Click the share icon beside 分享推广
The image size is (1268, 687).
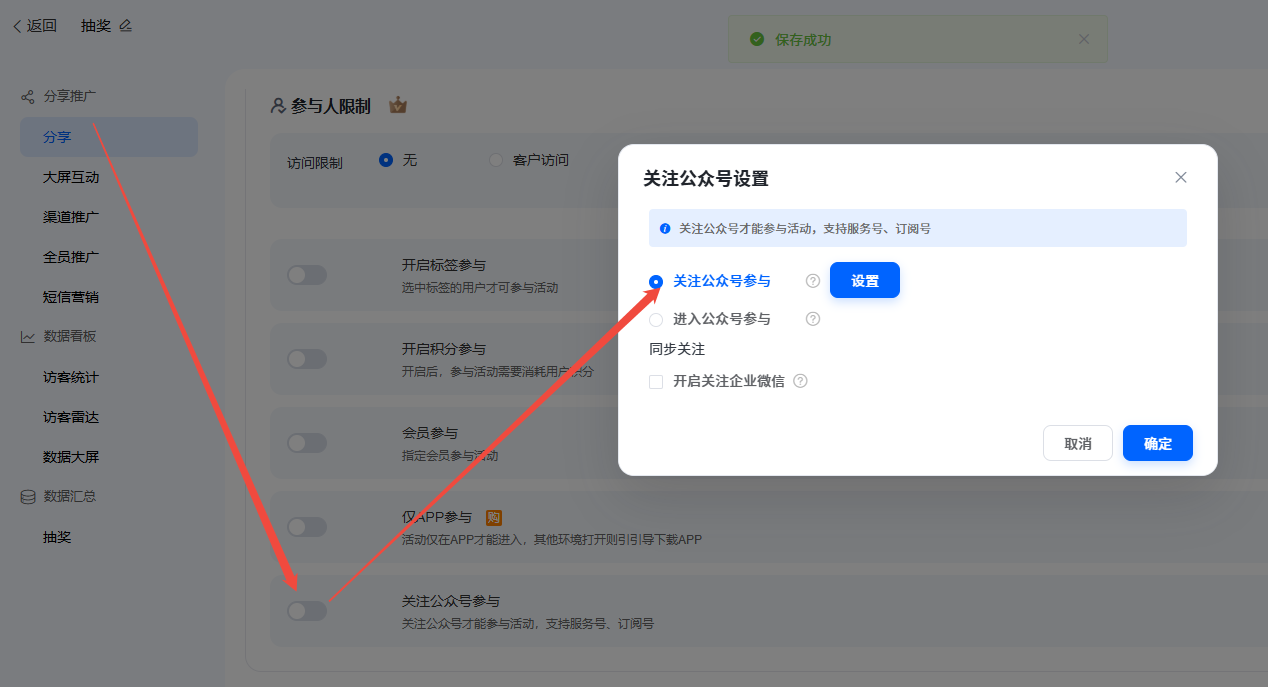coord(28,97)
